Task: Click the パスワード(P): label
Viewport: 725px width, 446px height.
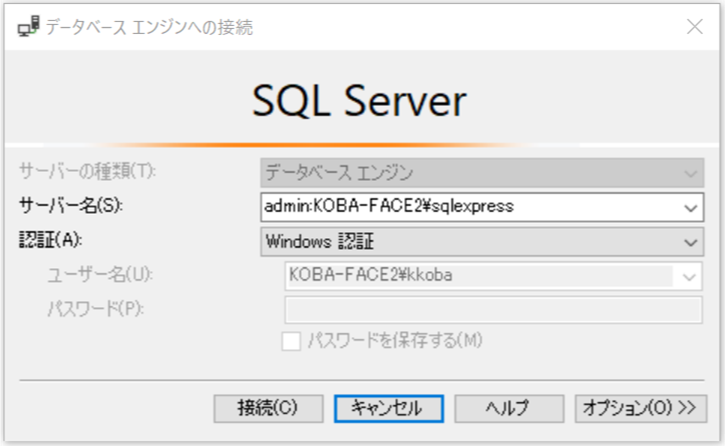Action: (96, 309)
